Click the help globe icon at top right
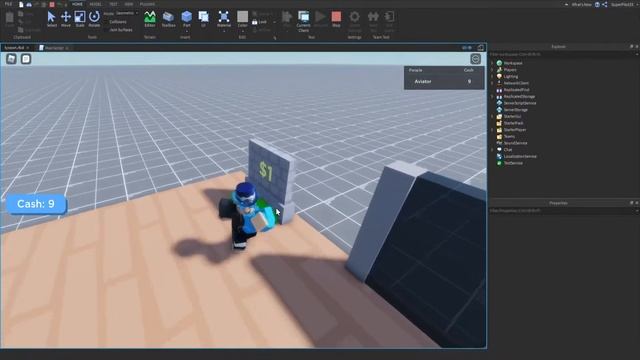 [x=597, y=4]
